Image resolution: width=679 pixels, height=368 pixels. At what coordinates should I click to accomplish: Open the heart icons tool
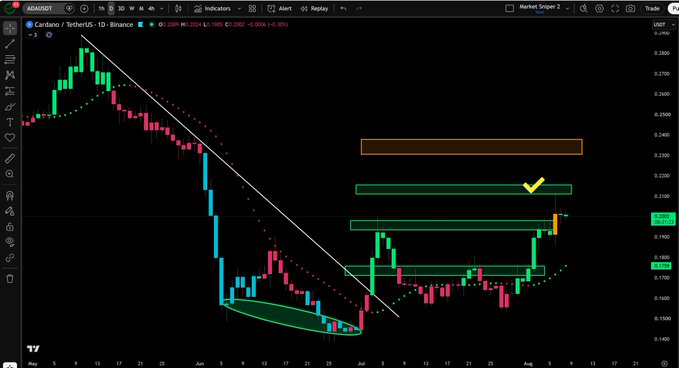coord(10,138)
